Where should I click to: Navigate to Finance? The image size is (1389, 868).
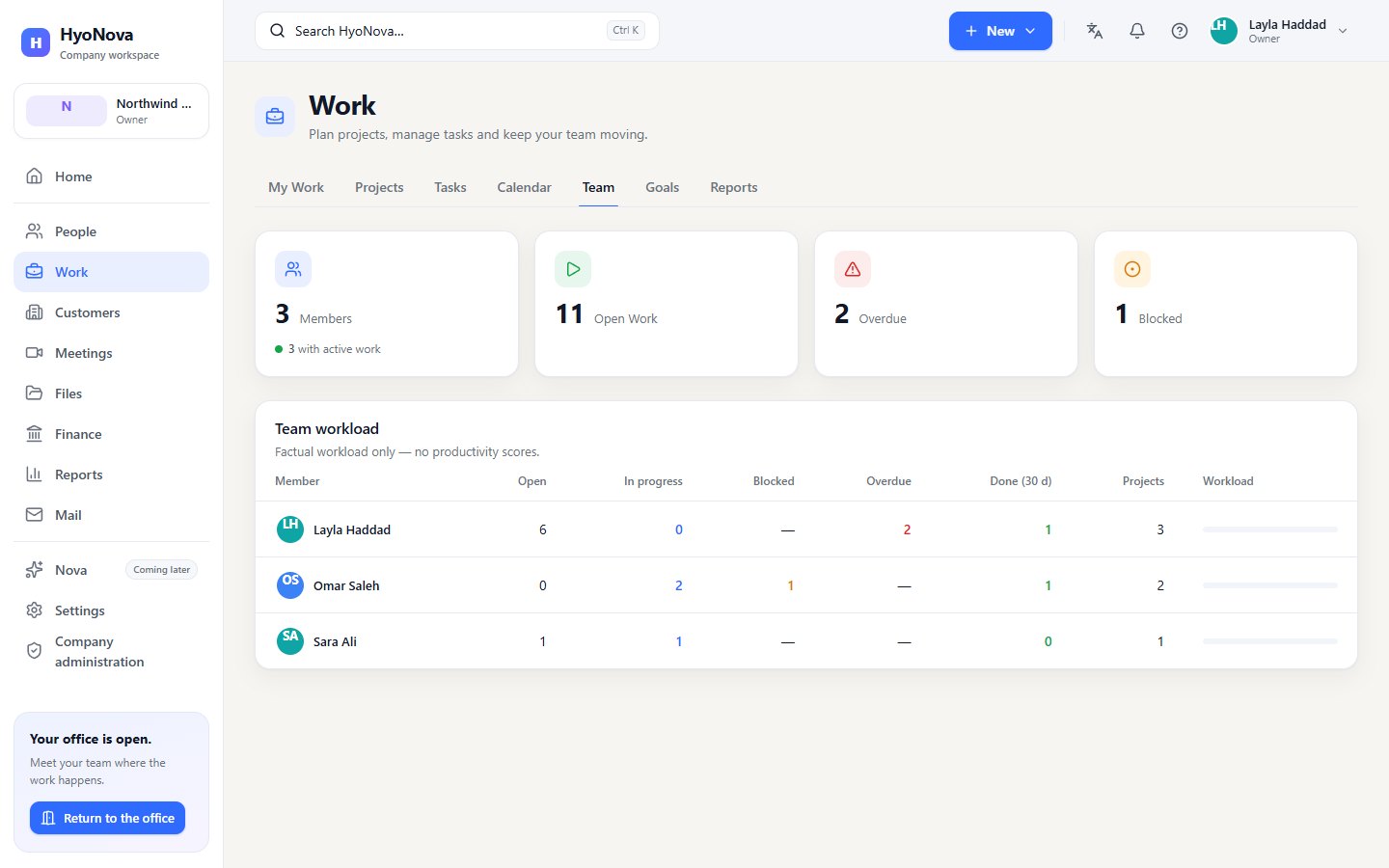click(111, 434)
